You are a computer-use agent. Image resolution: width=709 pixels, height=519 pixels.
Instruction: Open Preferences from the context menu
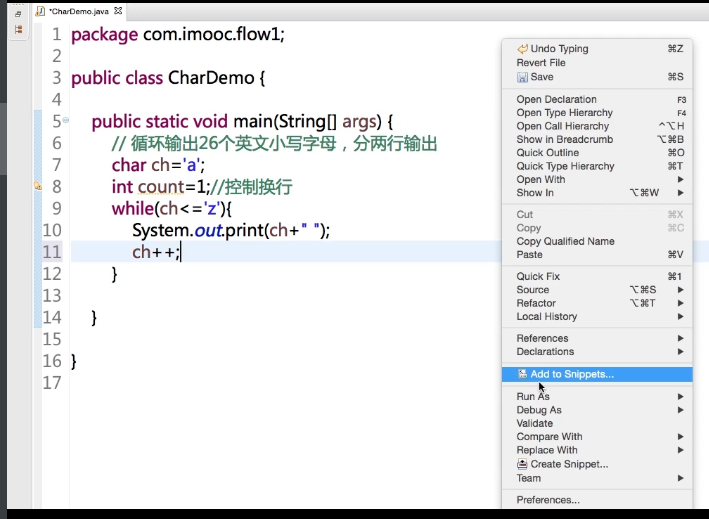tap(547, 500)
